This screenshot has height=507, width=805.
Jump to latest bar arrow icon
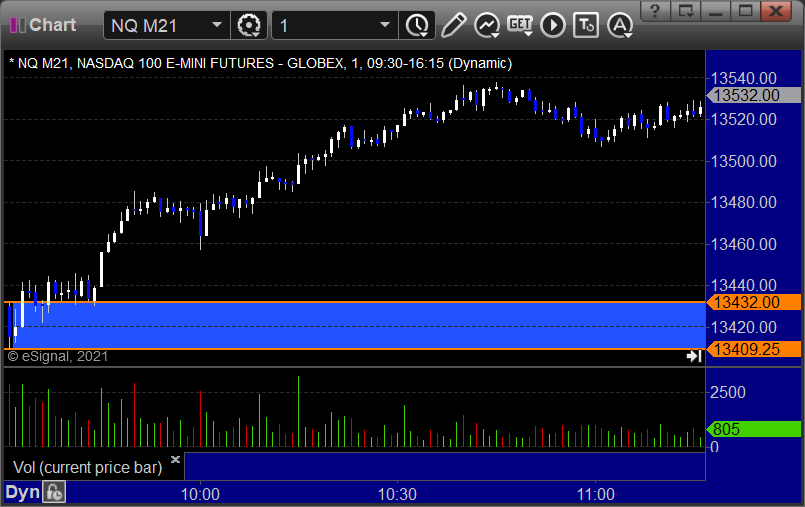[x=694, y=356]
